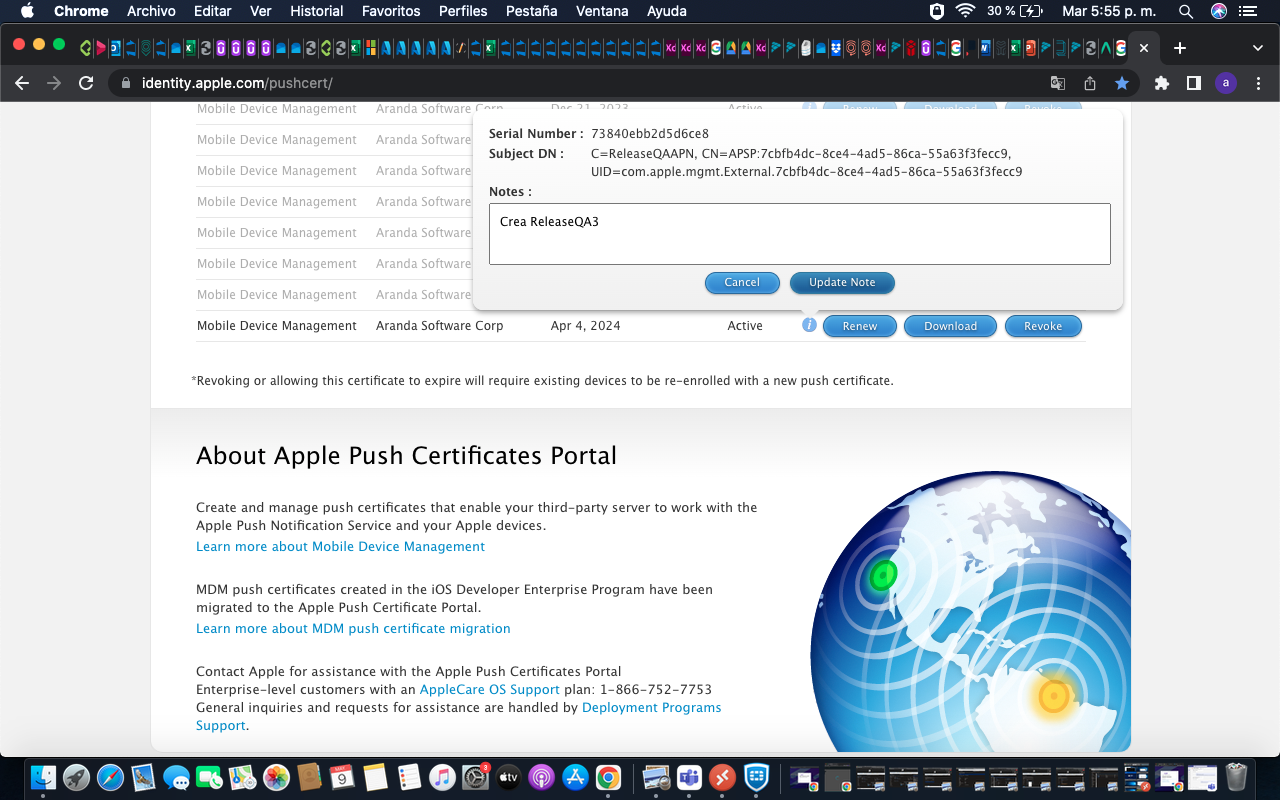Screen dimensions: 1280x800
Task: Revoke the Apr 4, 2024 certificate
Action: point(1043,326)
